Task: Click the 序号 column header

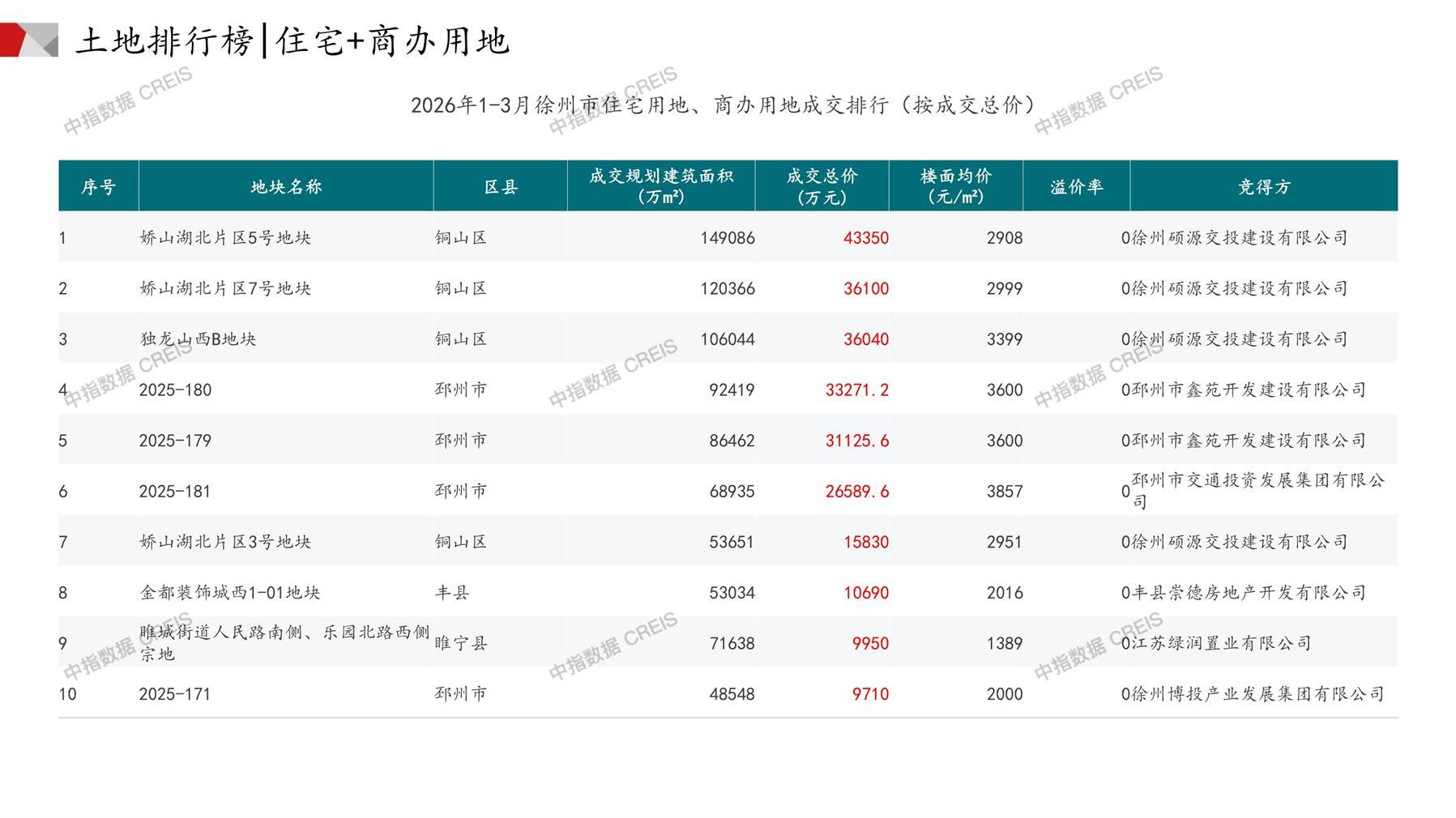Action: coord(98,187)
